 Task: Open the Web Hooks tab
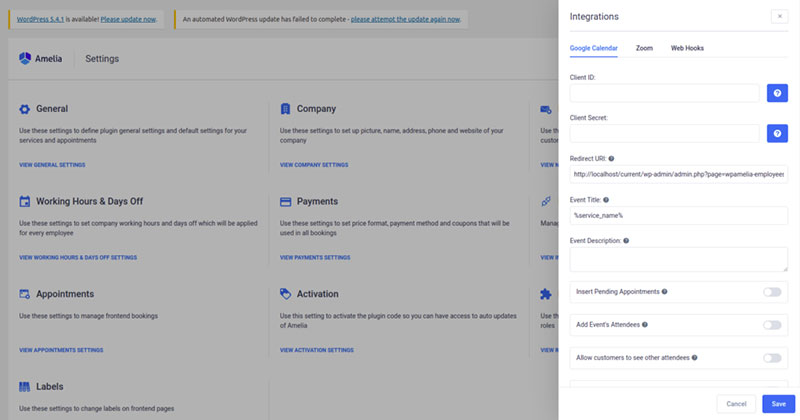(x=687, y=48)
